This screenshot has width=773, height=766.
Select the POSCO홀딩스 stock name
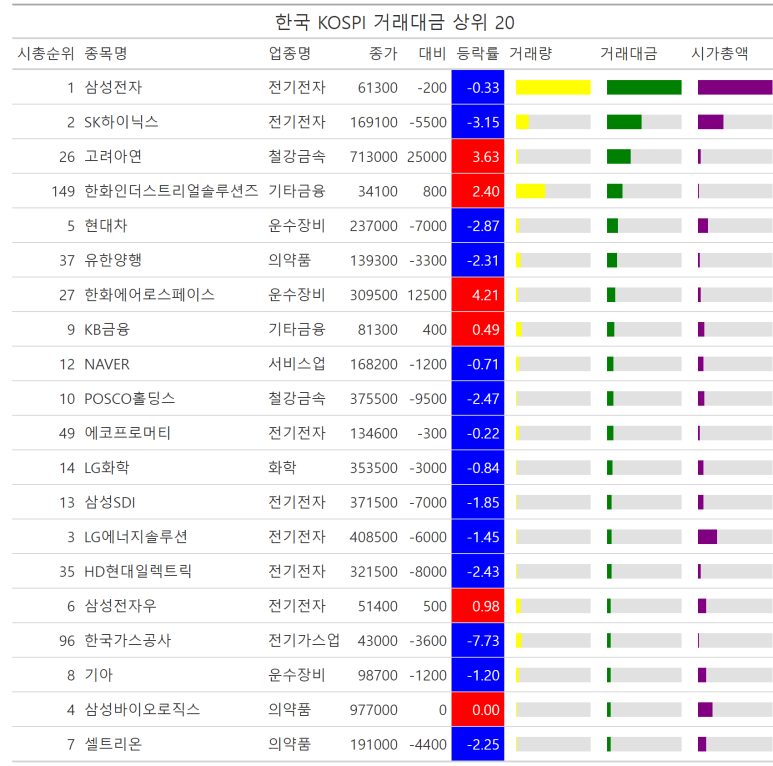coord(130,399)
